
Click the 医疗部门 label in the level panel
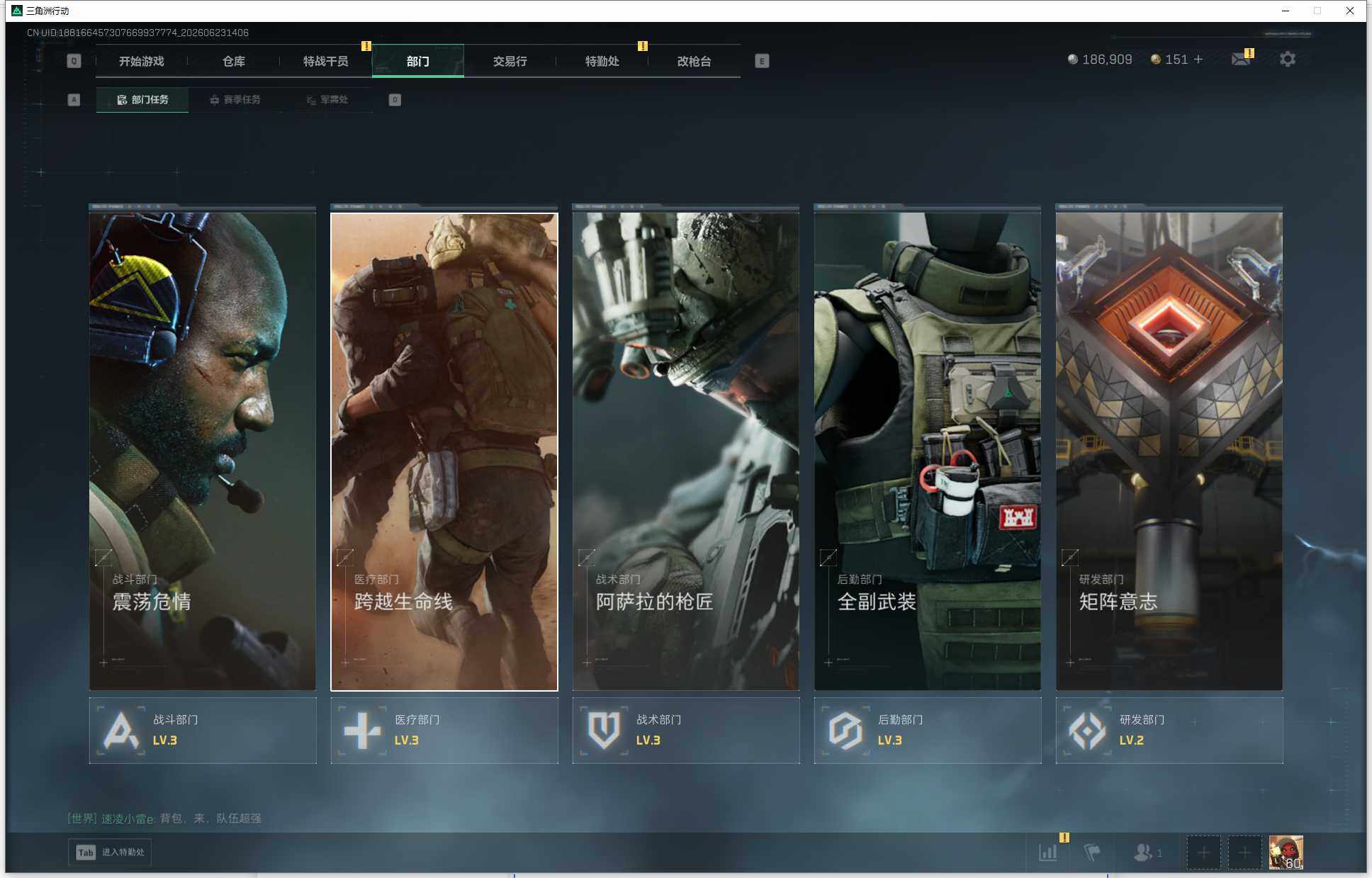click(x=417, y=720)
